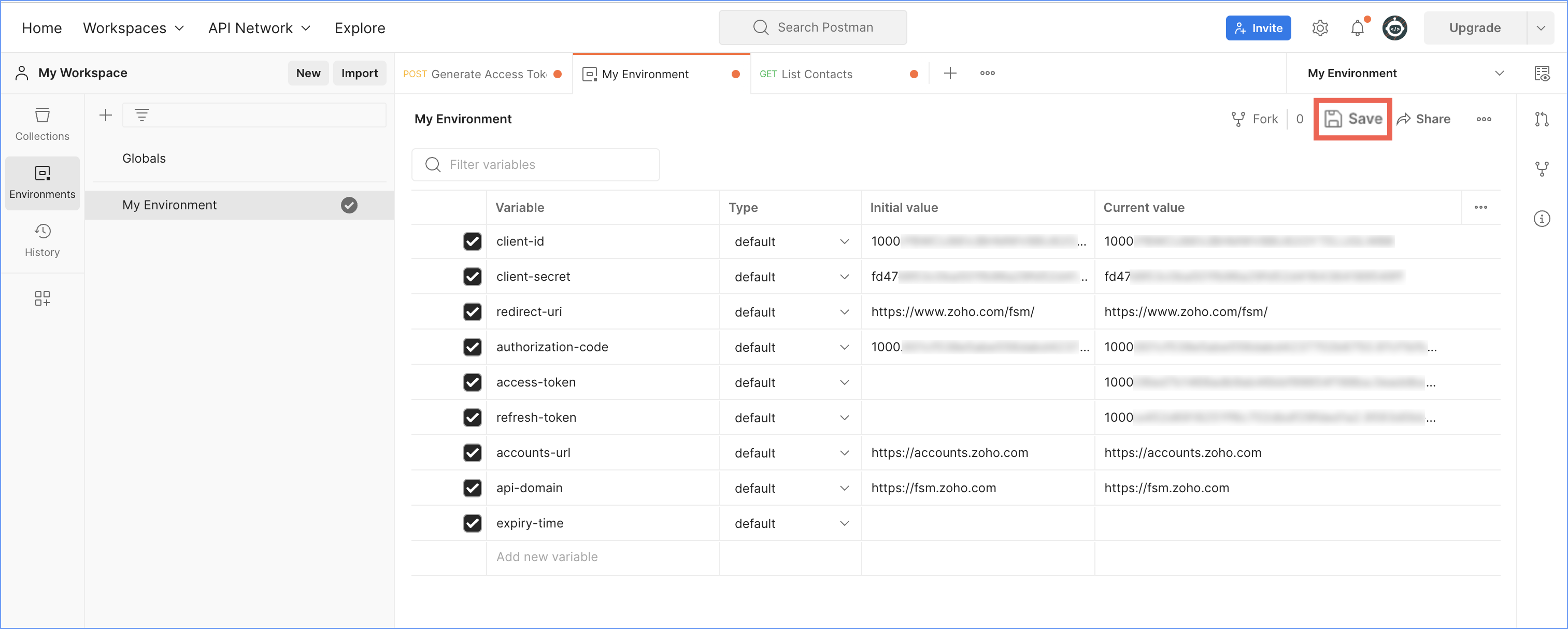Click the Invite button
Viewport: 1568px width, 629px height.
coord(1258,27)
